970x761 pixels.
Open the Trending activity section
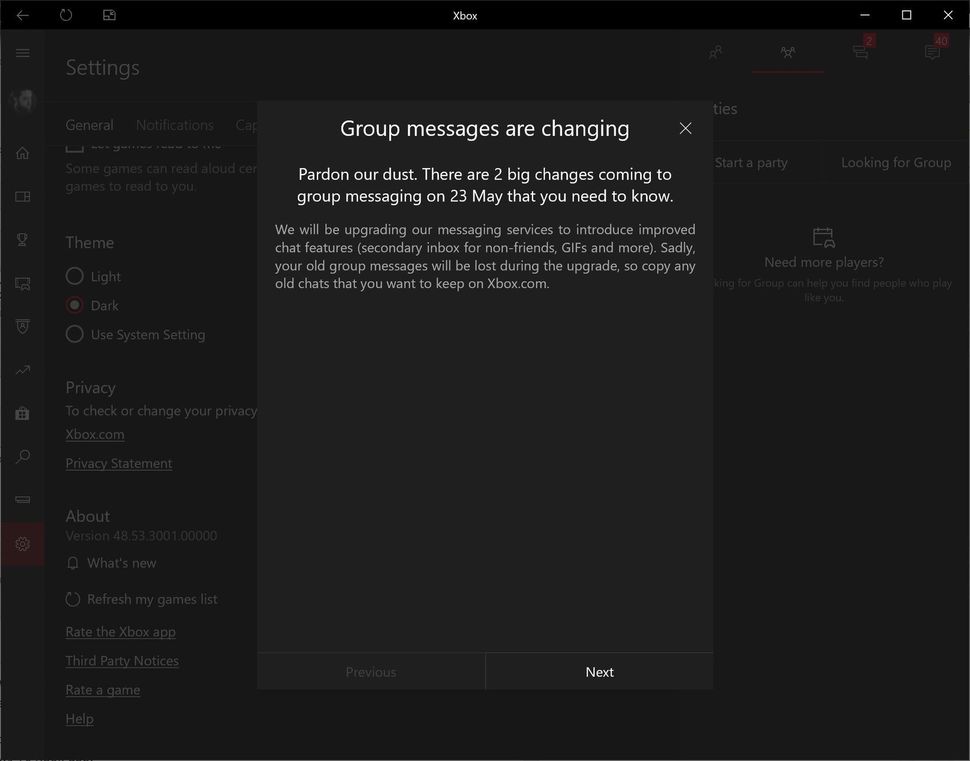[x=22, y=370]
